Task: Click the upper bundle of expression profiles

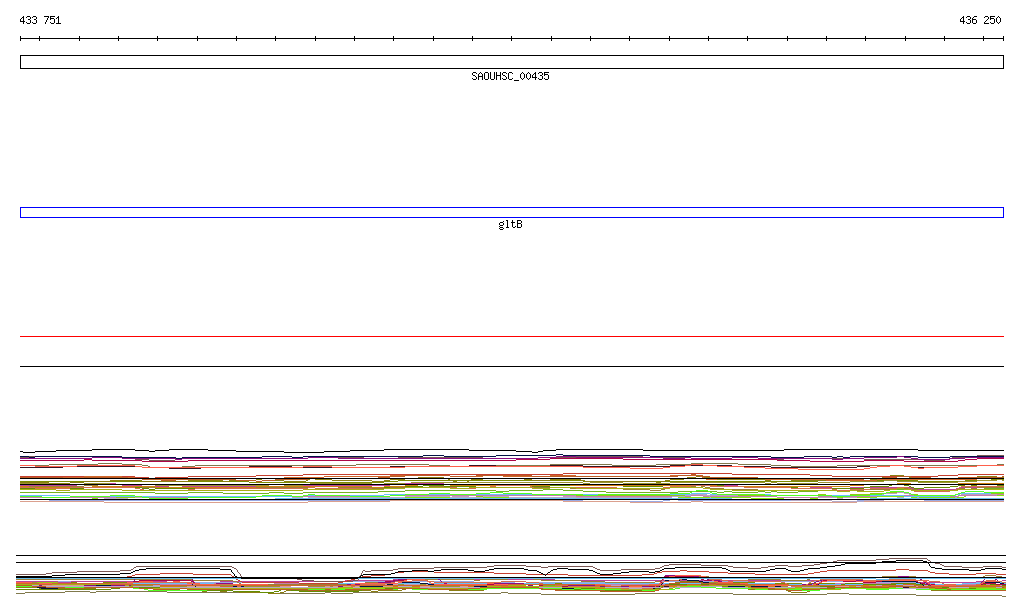Action: (511, 475)
